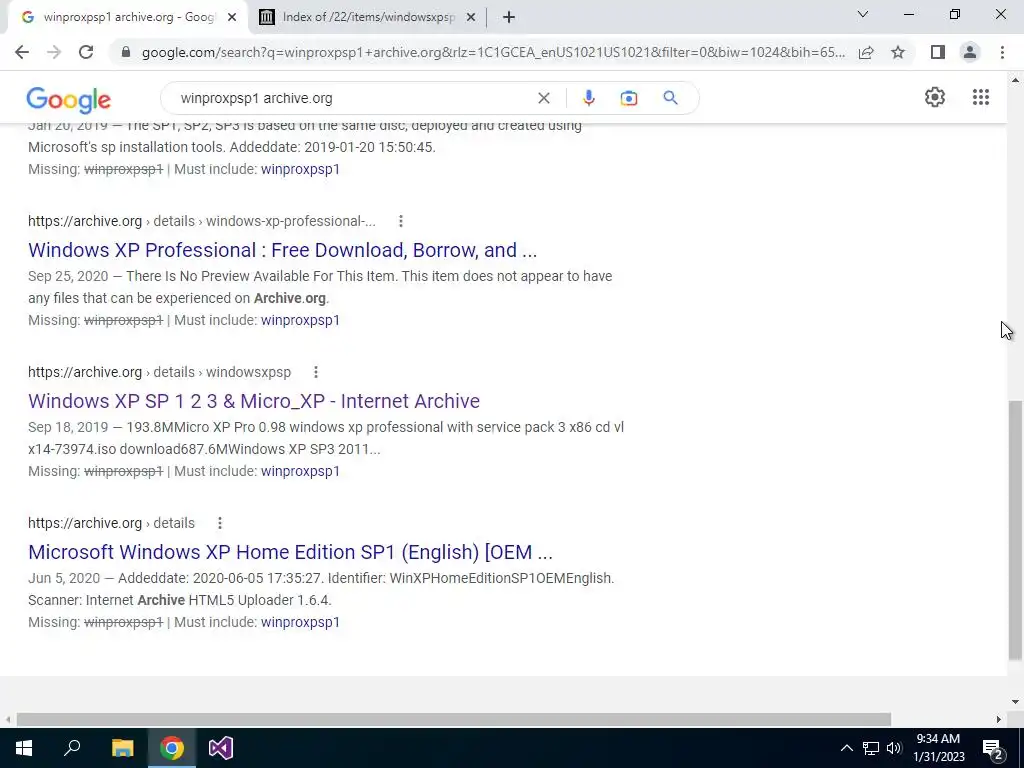
Task: Open the taskbar clock and date
Action: coord(938,748)
